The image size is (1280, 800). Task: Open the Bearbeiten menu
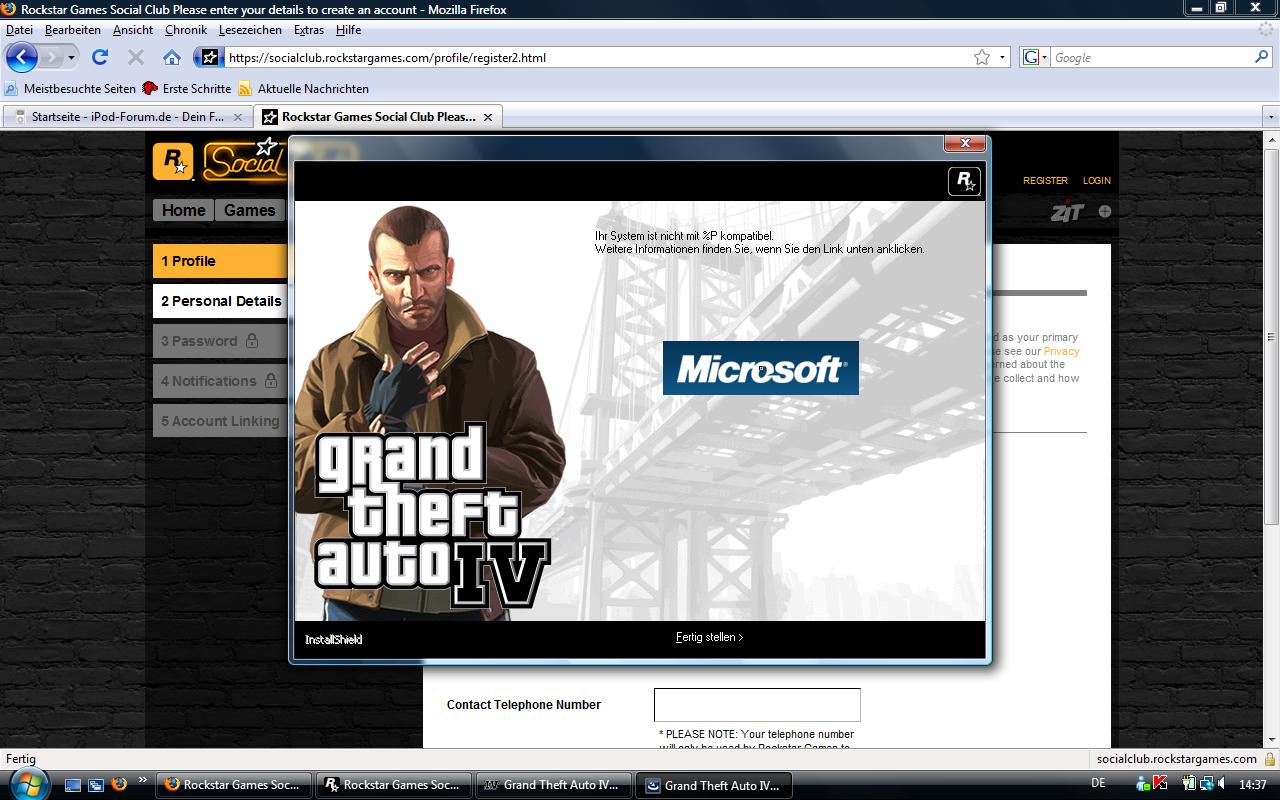point(72,30)
